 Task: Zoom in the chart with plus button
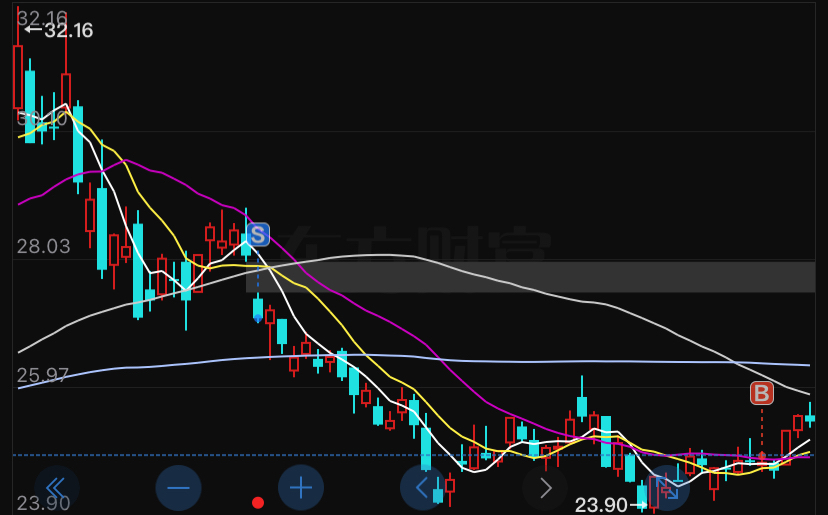tap(300, 488)
